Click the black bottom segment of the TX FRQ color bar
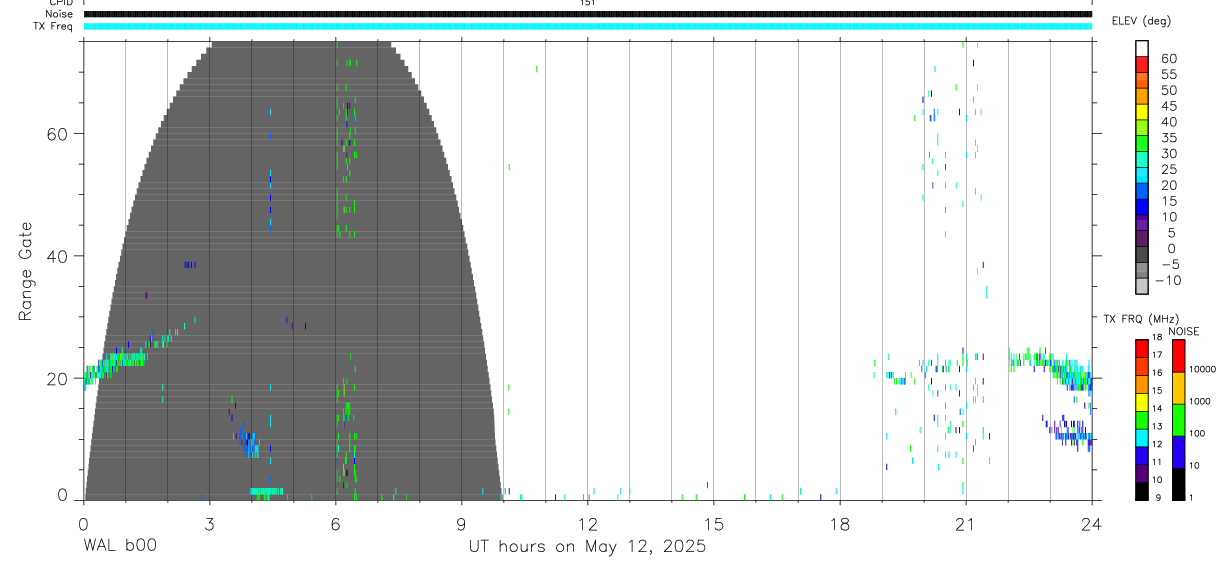This screenshot has width=1228, height=567. pos(1141,490)
